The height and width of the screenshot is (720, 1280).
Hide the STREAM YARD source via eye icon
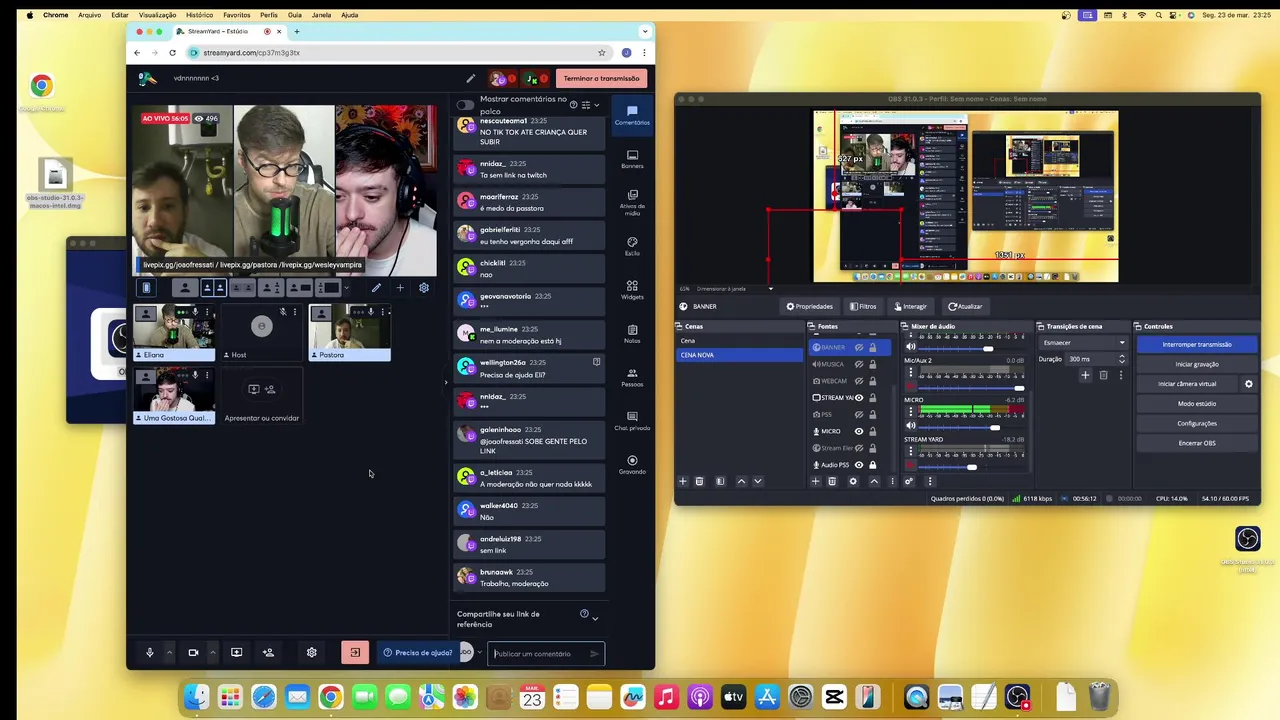[x=858, y=398]
